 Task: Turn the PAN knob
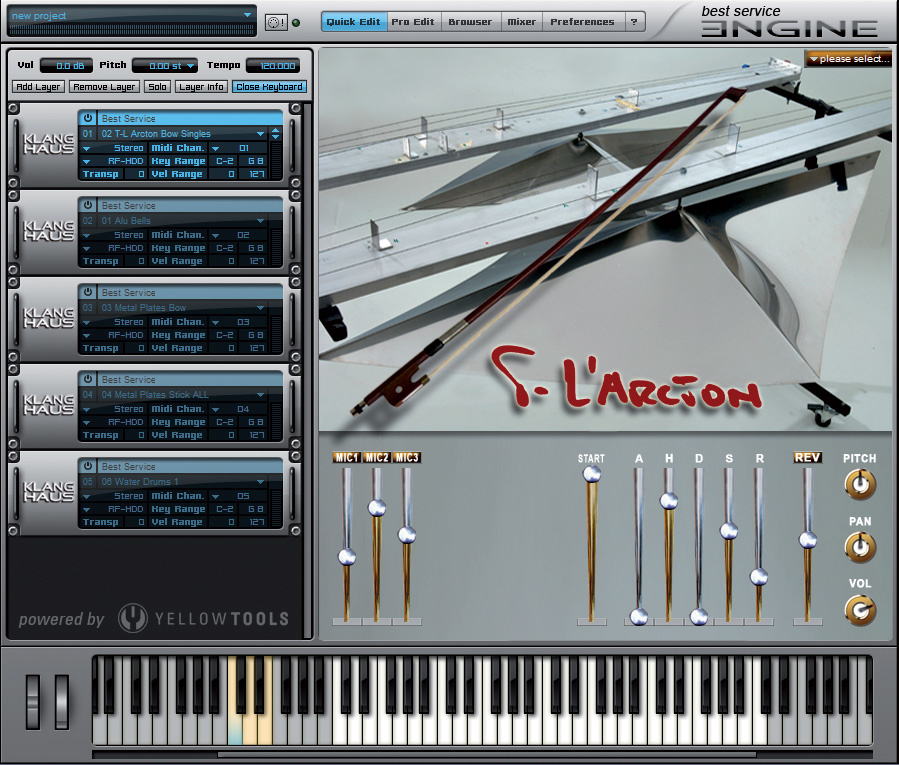pyautogui.click(x=860, y=547)
